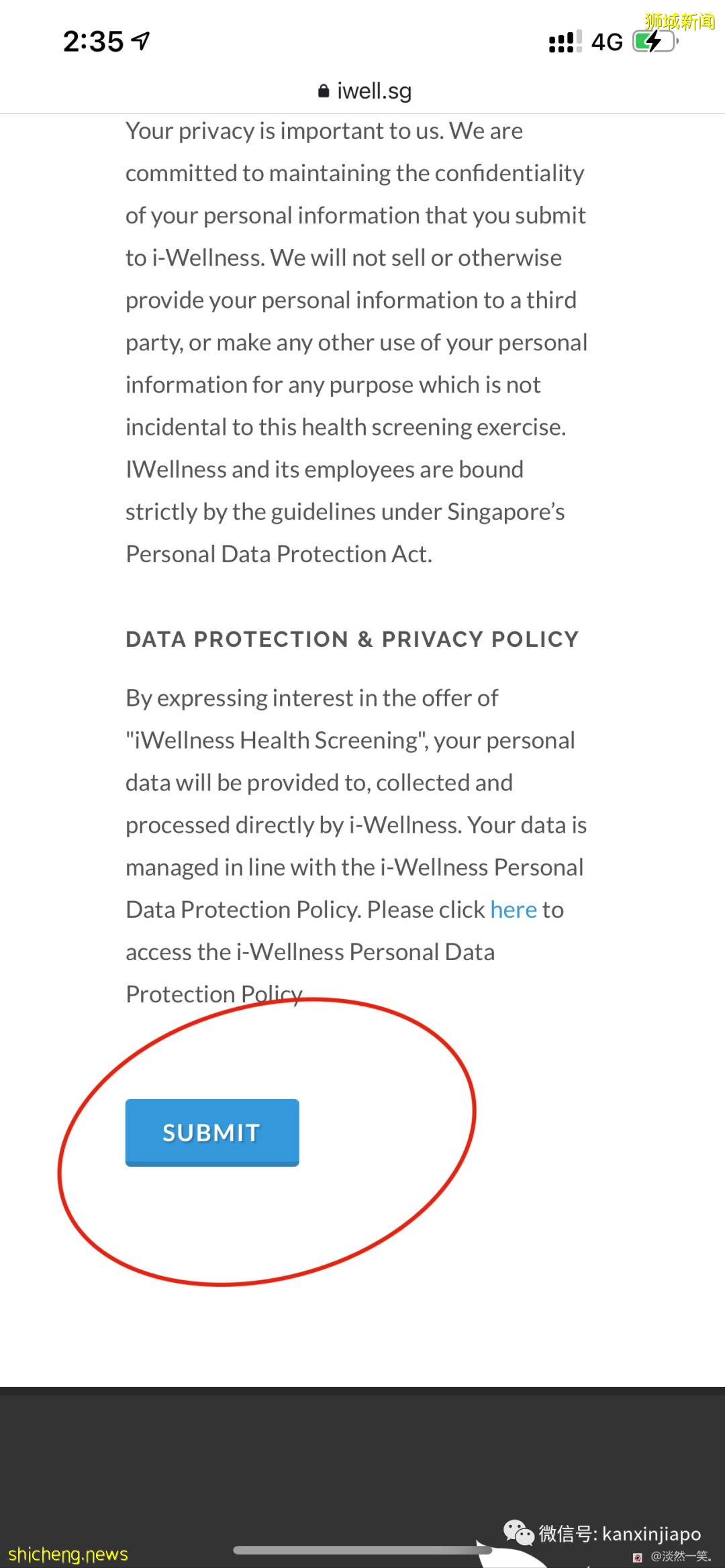Tap the cellular signal bars icon
Viewport: 725px width, 1568px height.
tap(565, 42)
